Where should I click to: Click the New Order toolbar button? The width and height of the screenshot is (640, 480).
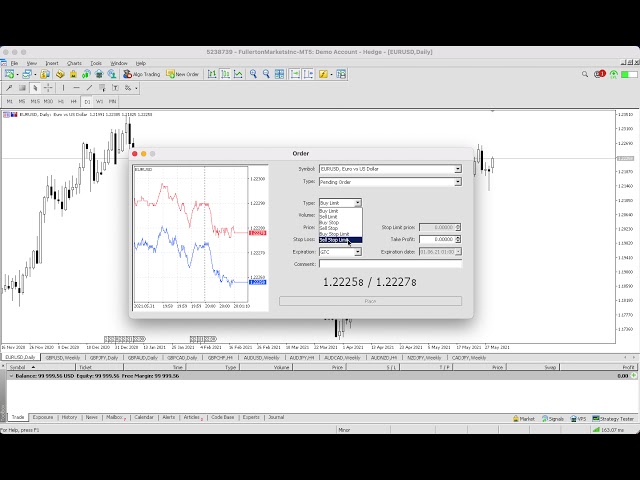[182, 74]
